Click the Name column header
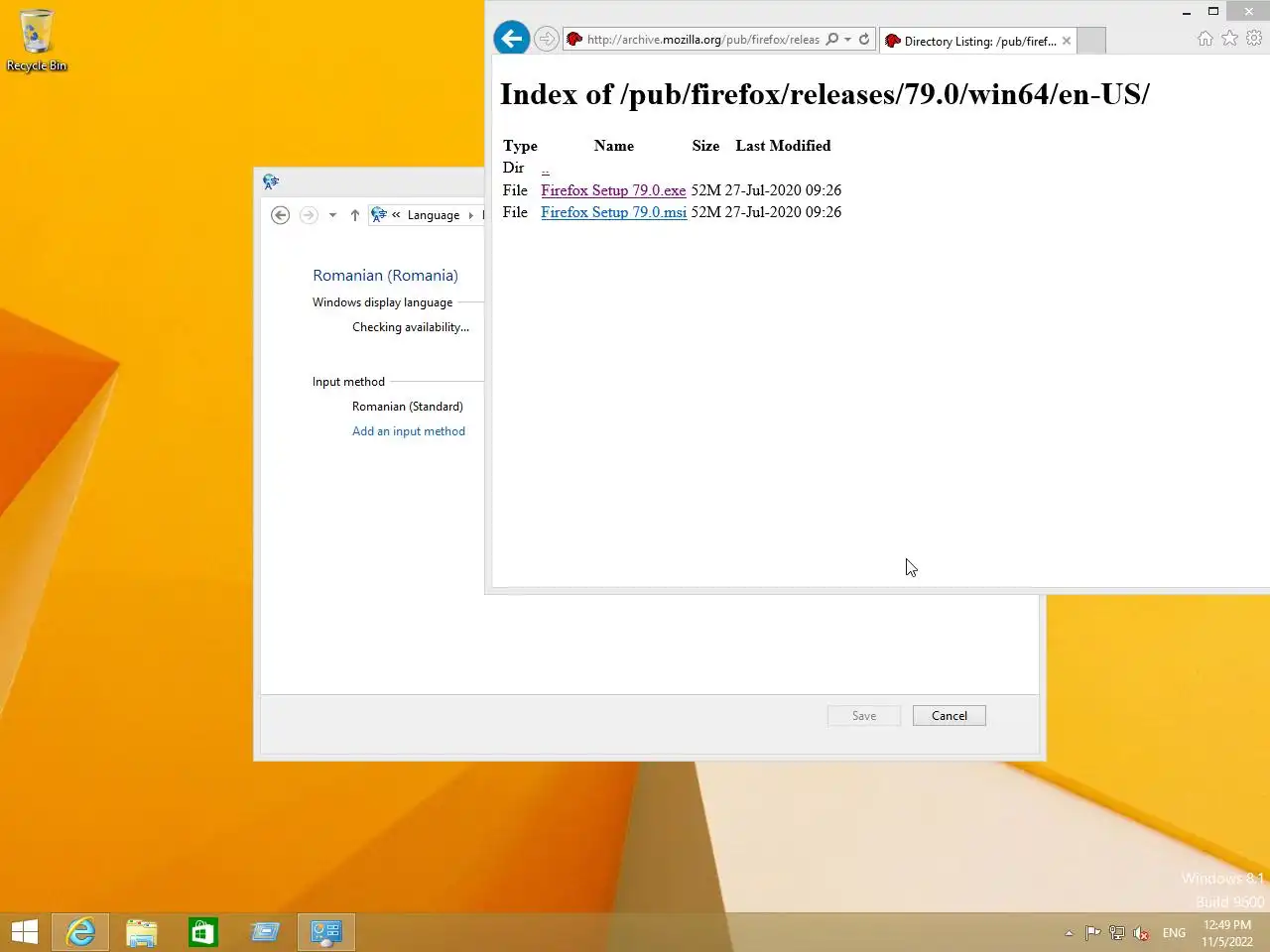Viewport: 1270px width, 952px height. [x=613, y=146]
